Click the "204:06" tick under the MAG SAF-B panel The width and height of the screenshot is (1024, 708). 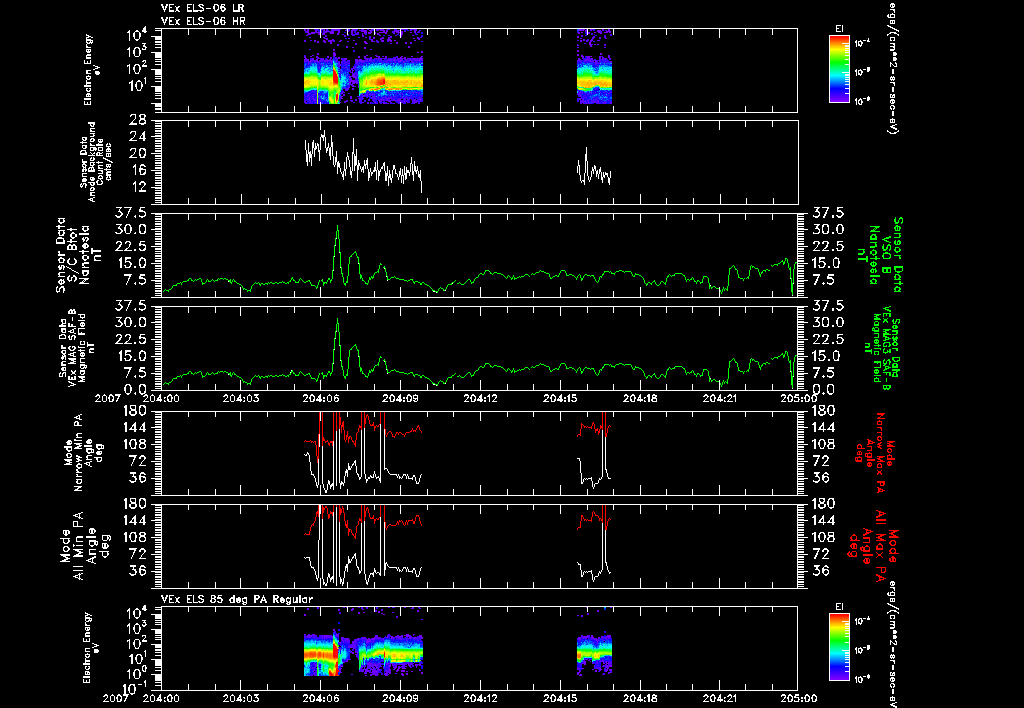click(x=321, y=398)
